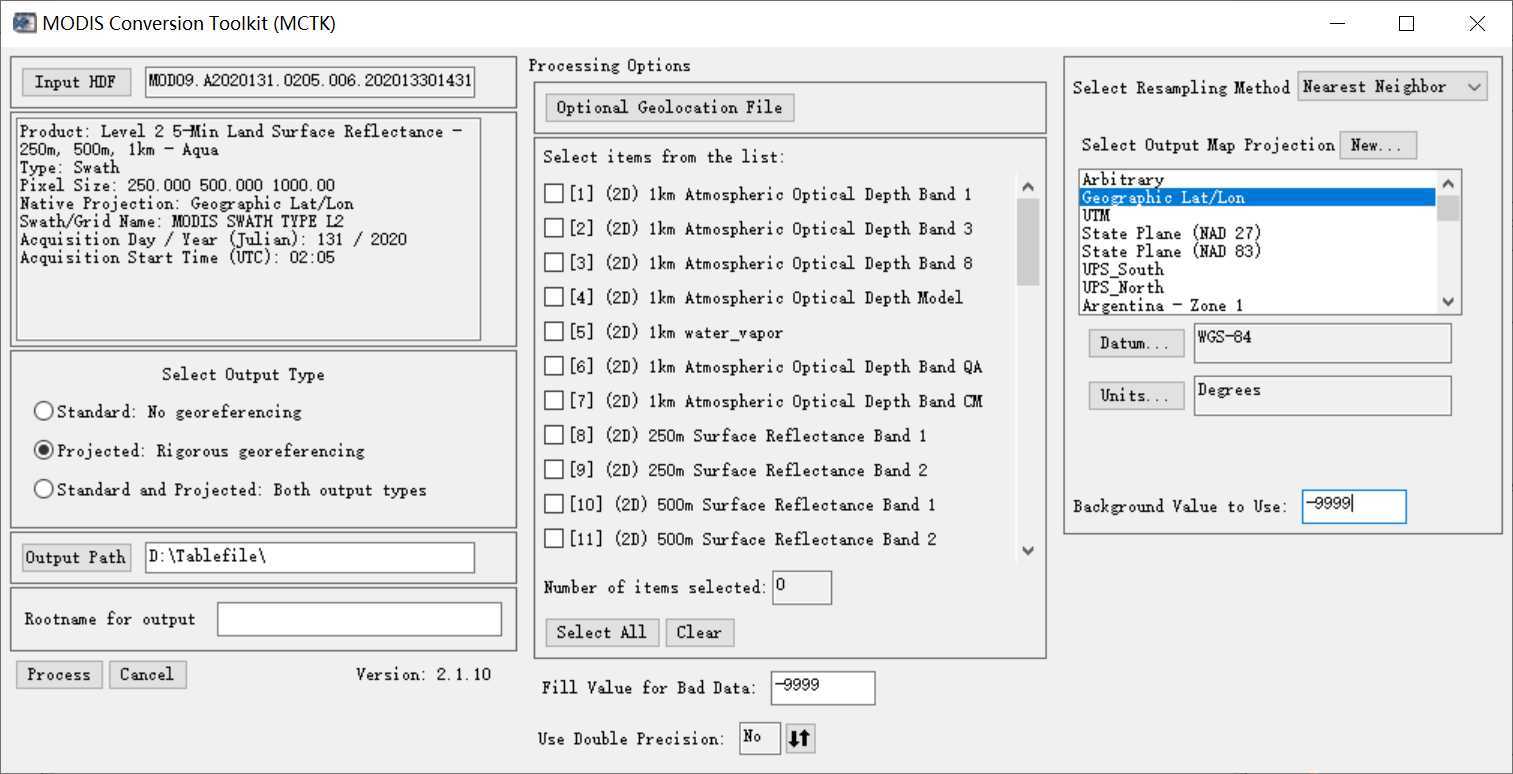The width and height of the screenshot is (1513, 774).
Task: Check item [5] 1km water_vapor
Action: click(554, 332)
